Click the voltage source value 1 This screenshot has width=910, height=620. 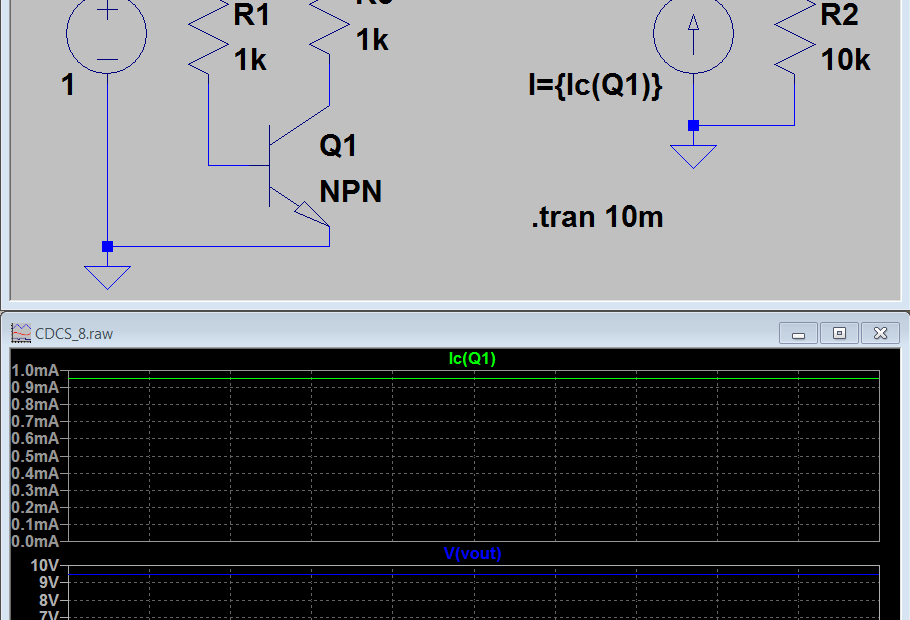pyautogui.click(x=68, y=85)
